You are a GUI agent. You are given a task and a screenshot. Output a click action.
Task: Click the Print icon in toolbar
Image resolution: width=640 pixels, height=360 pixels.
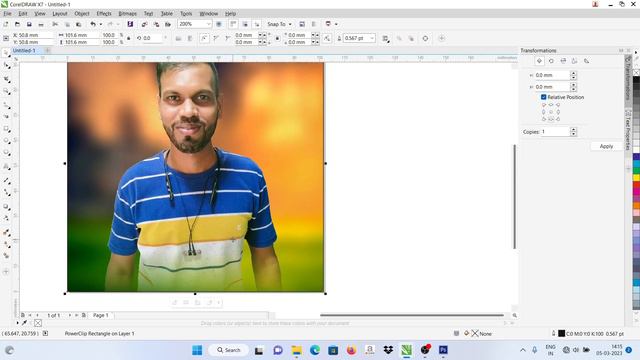coord(41,24)
